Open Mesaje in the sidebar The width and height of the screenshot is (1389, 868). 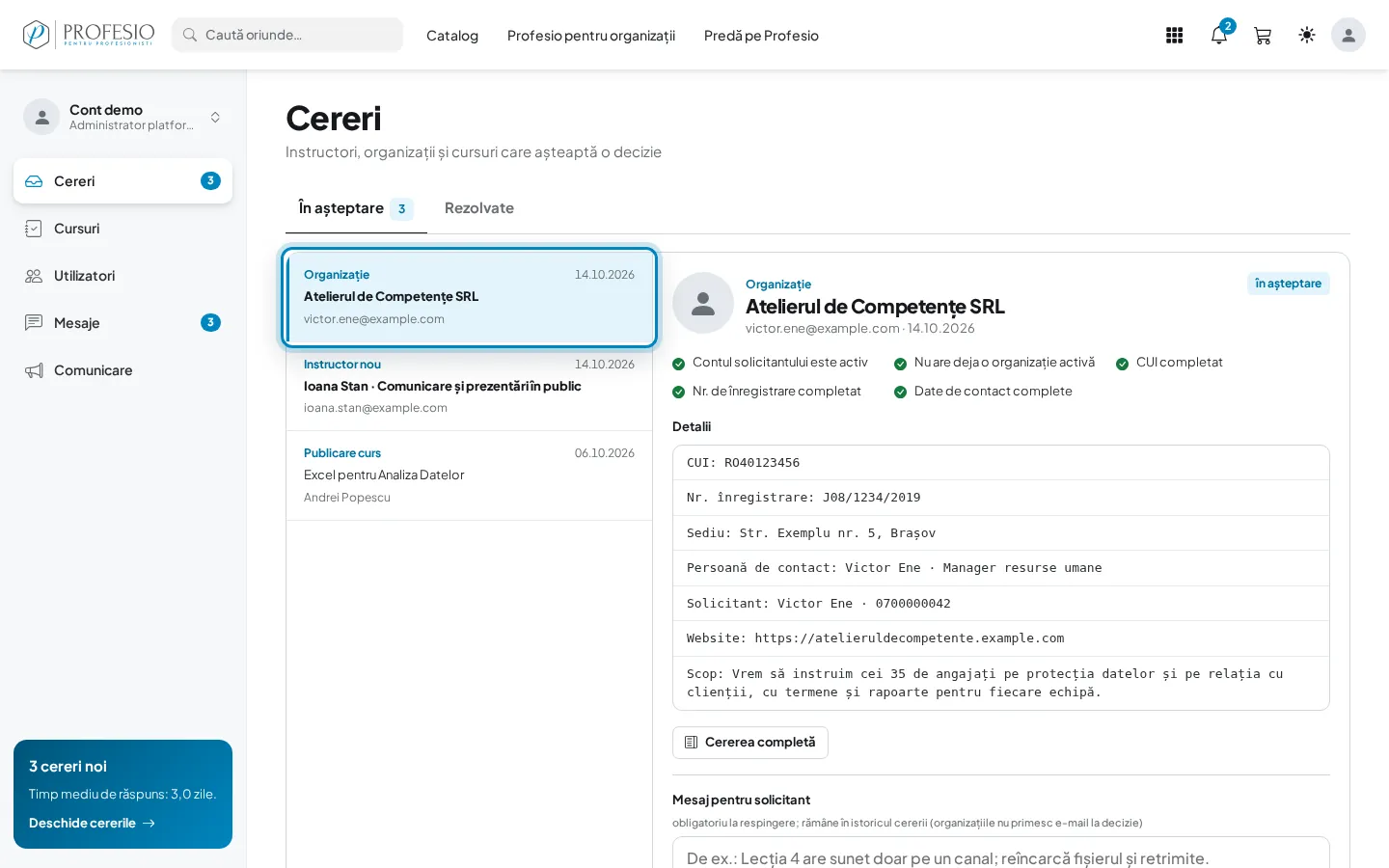point(123,323)
